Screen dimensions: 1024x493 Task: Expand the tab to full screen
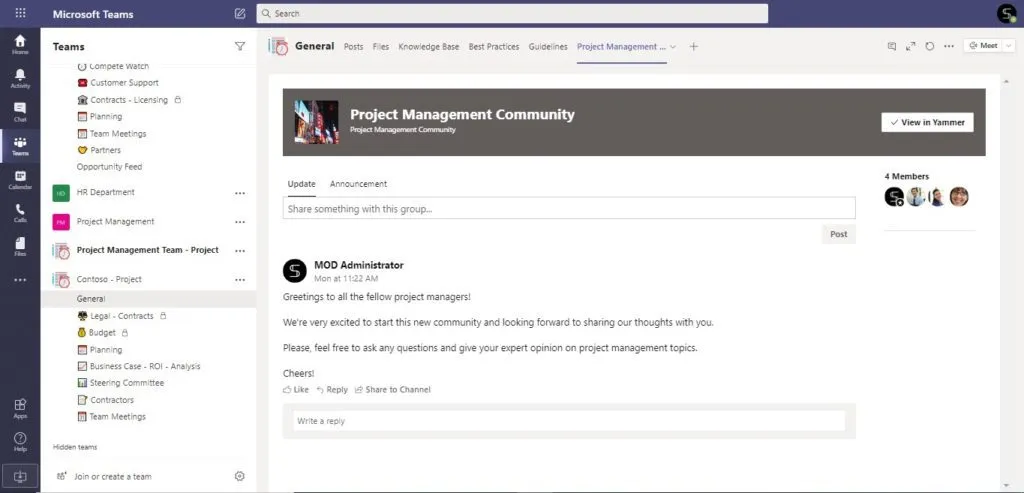click(910, 46)
